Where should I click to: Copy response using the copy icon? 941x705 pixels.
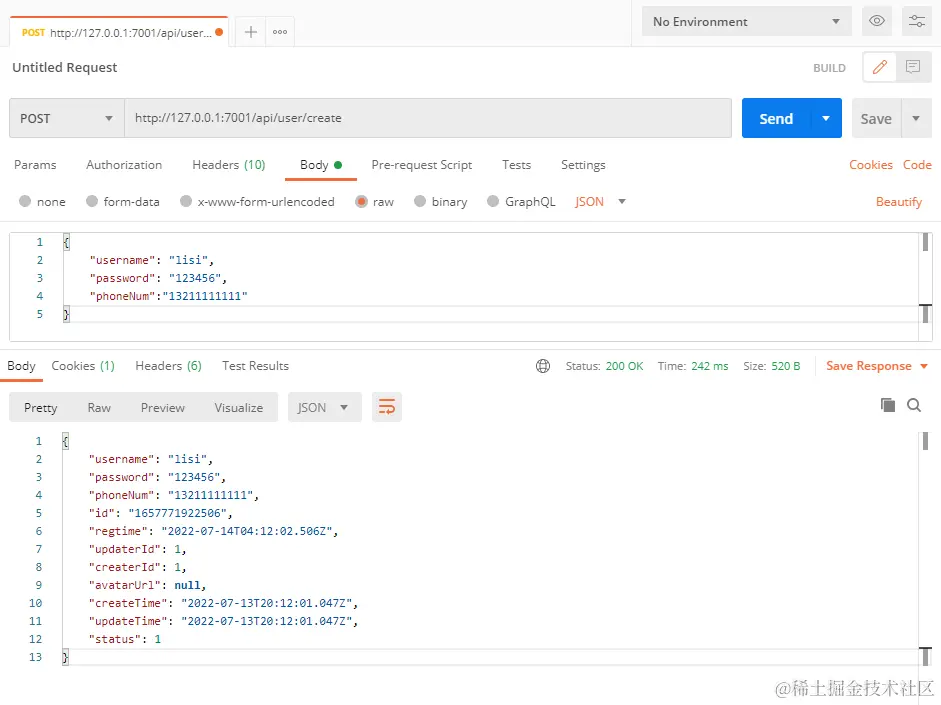(888, 405)
